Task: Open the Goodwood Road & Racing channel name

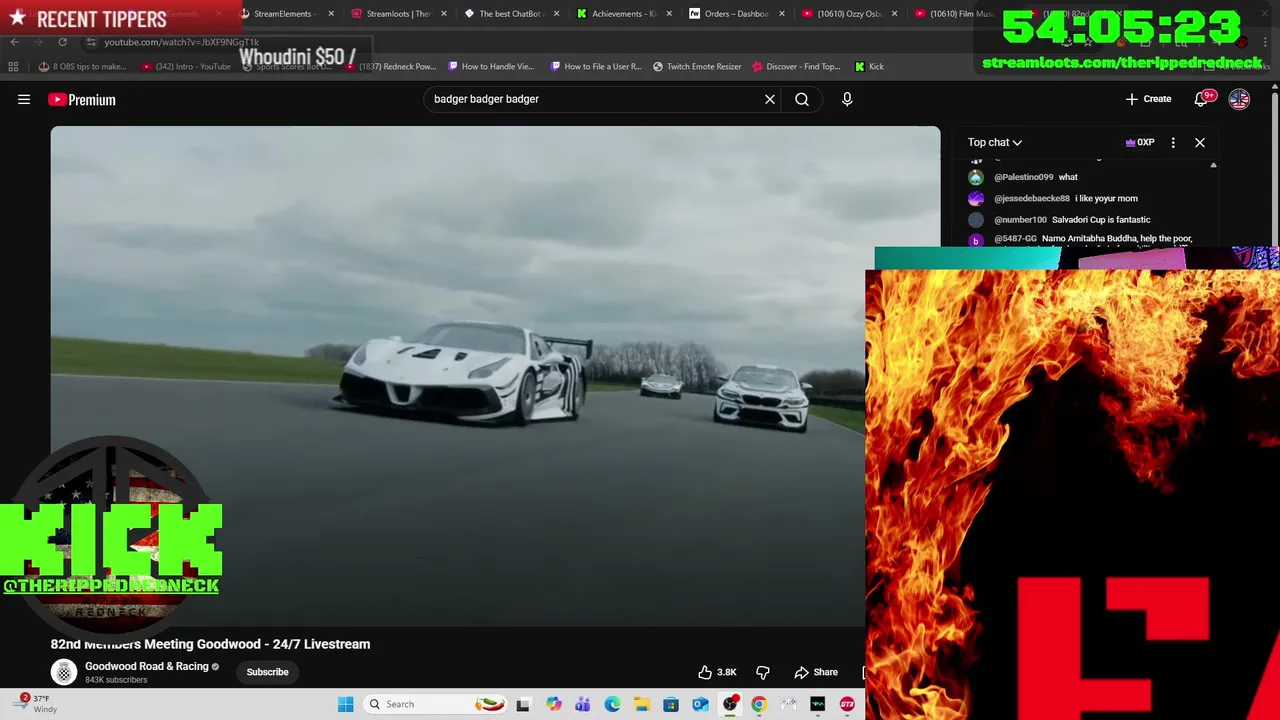Action: pyautogui.click(x=147, y=666)
